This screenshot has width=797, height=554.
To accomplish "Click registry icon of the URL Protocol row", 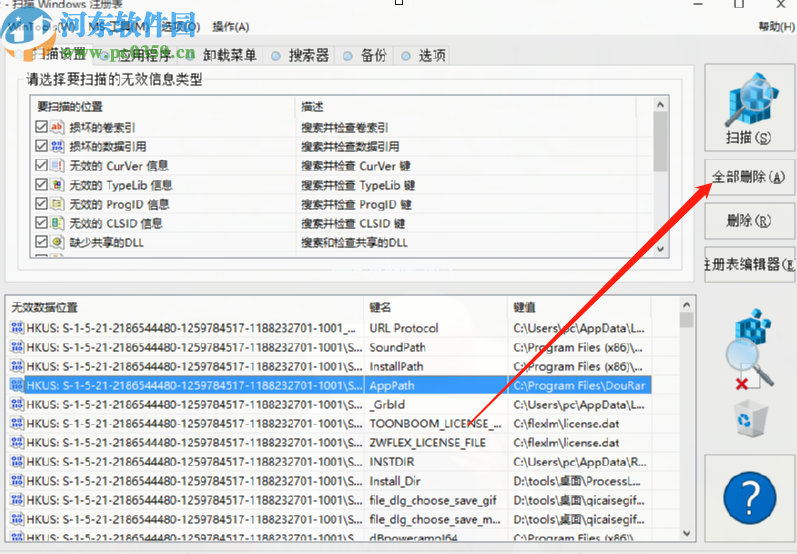I will 16,328.
